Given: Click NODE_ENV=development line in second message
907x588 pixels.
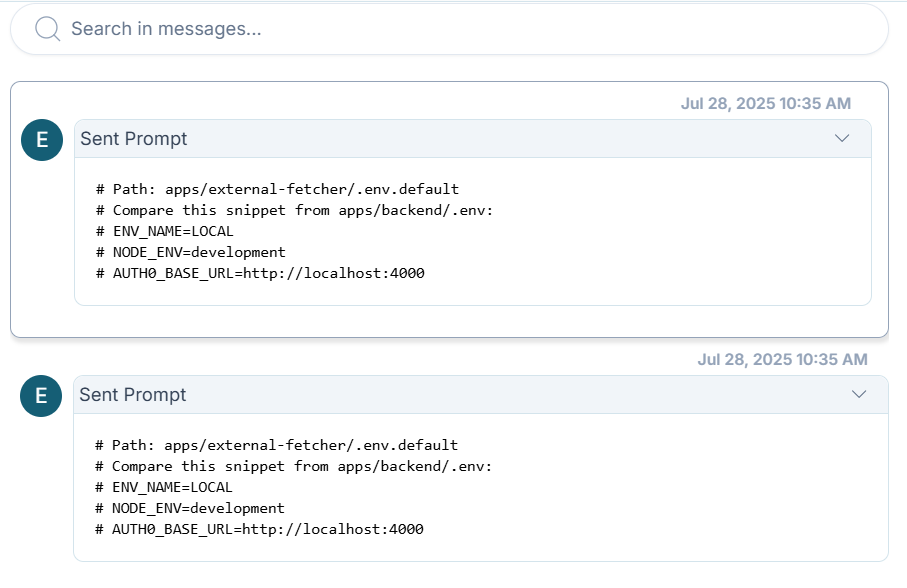Looking at the screenshot, I should click(x=190, y=508).
